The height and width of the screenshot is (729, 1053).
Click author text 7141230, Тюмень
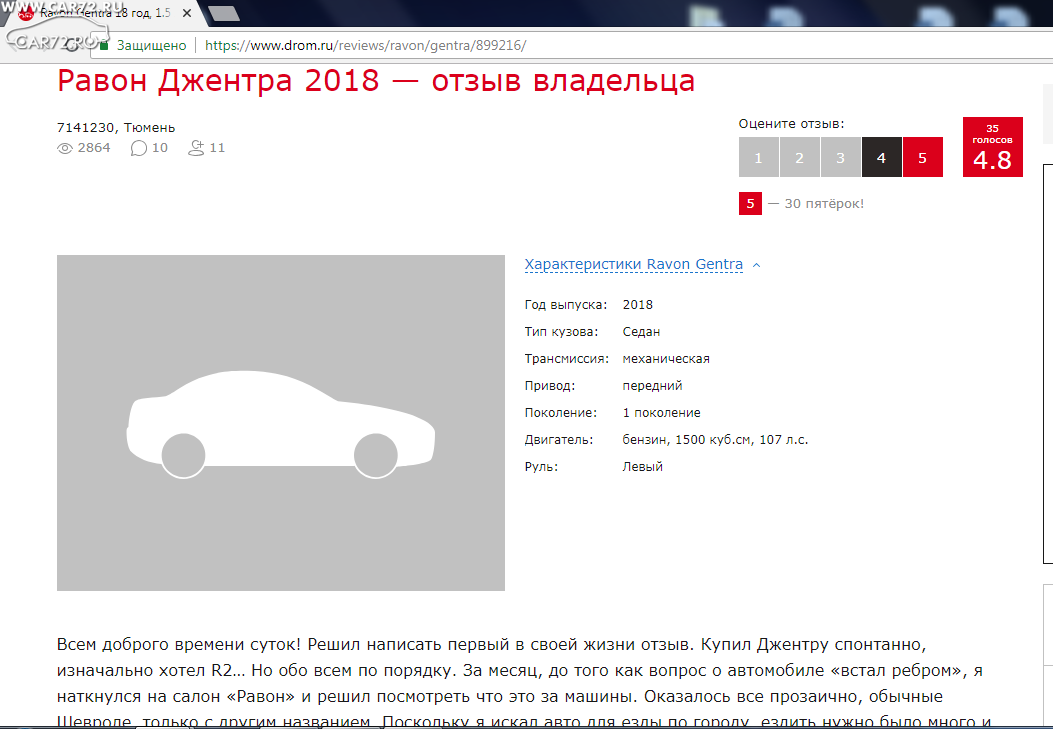pos(116,128)
